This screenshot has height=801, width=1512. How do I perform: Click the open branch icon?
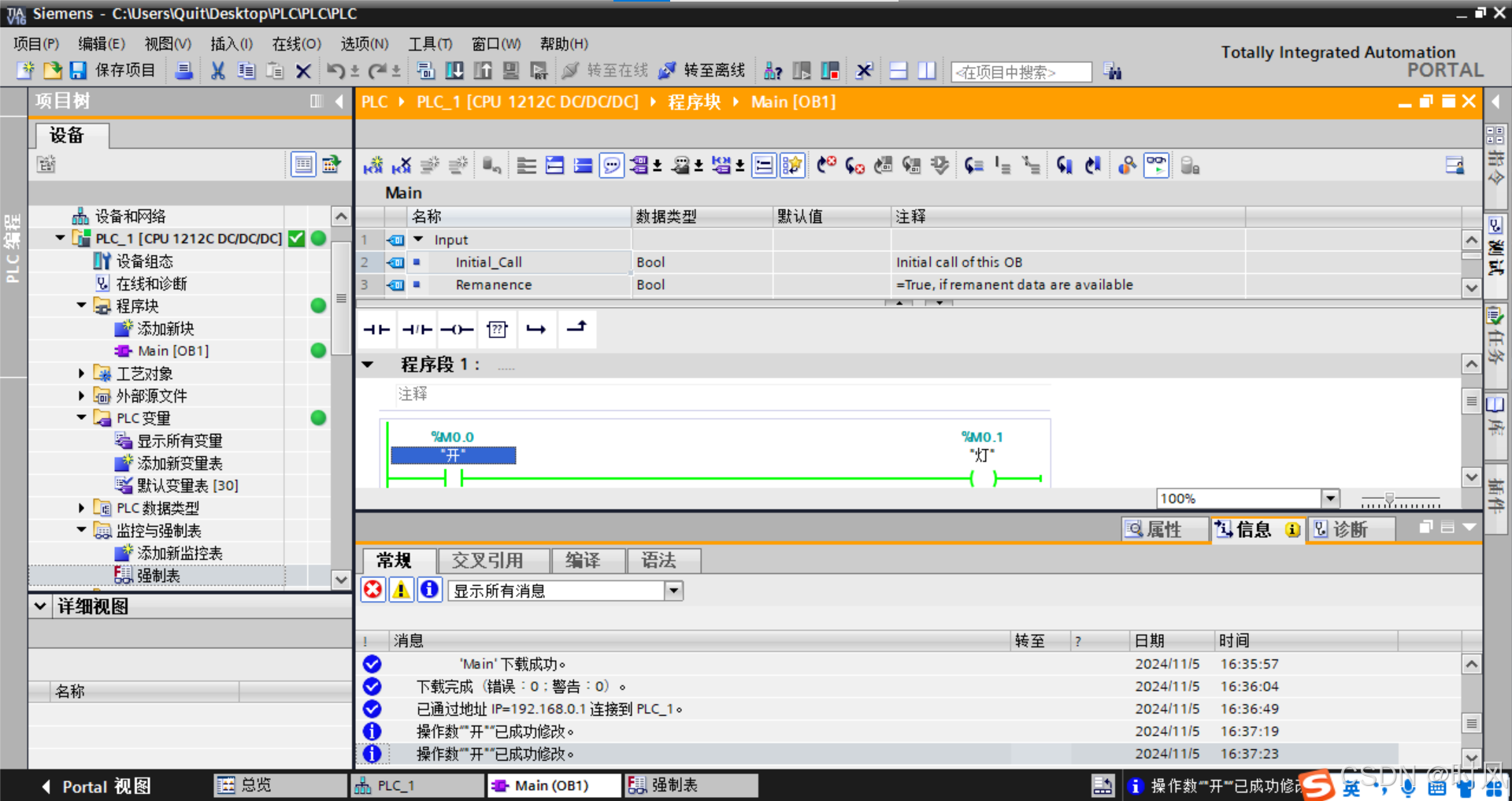click(x=536, y=329)
